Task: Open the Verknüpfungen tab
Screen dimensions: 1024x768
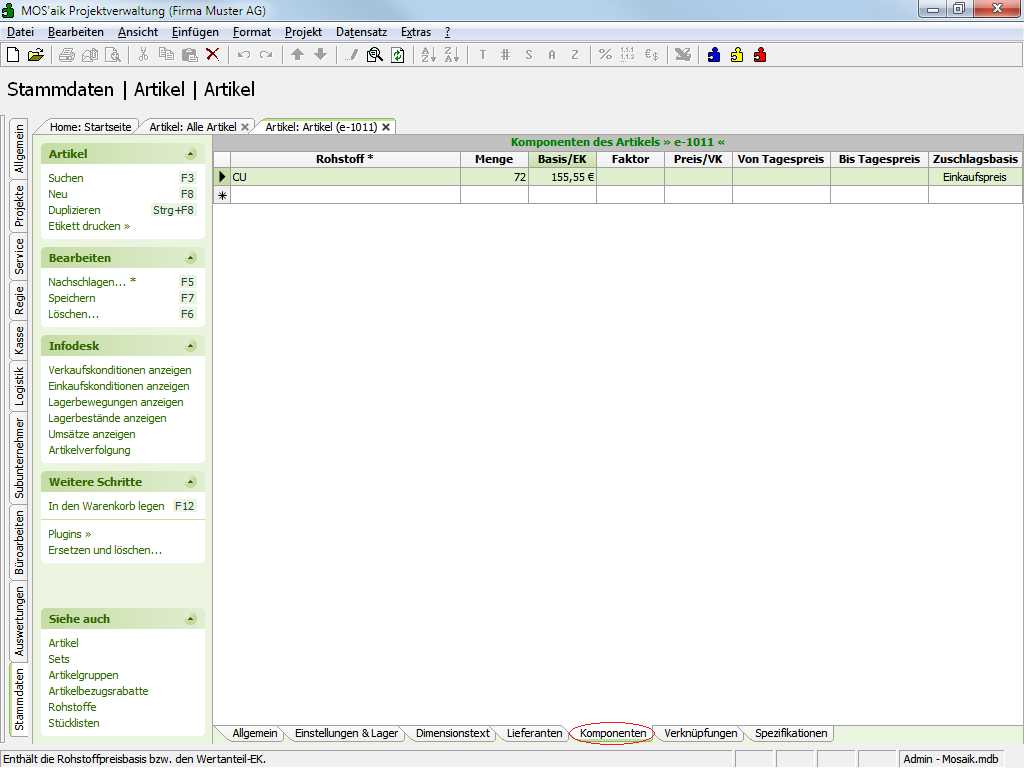Action: click(x=701, y=733)
